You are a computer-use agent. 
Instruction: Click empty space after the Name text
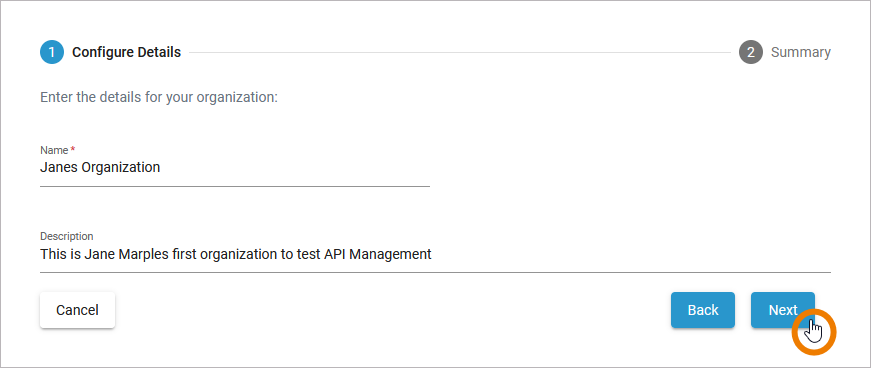click(294, 167)
